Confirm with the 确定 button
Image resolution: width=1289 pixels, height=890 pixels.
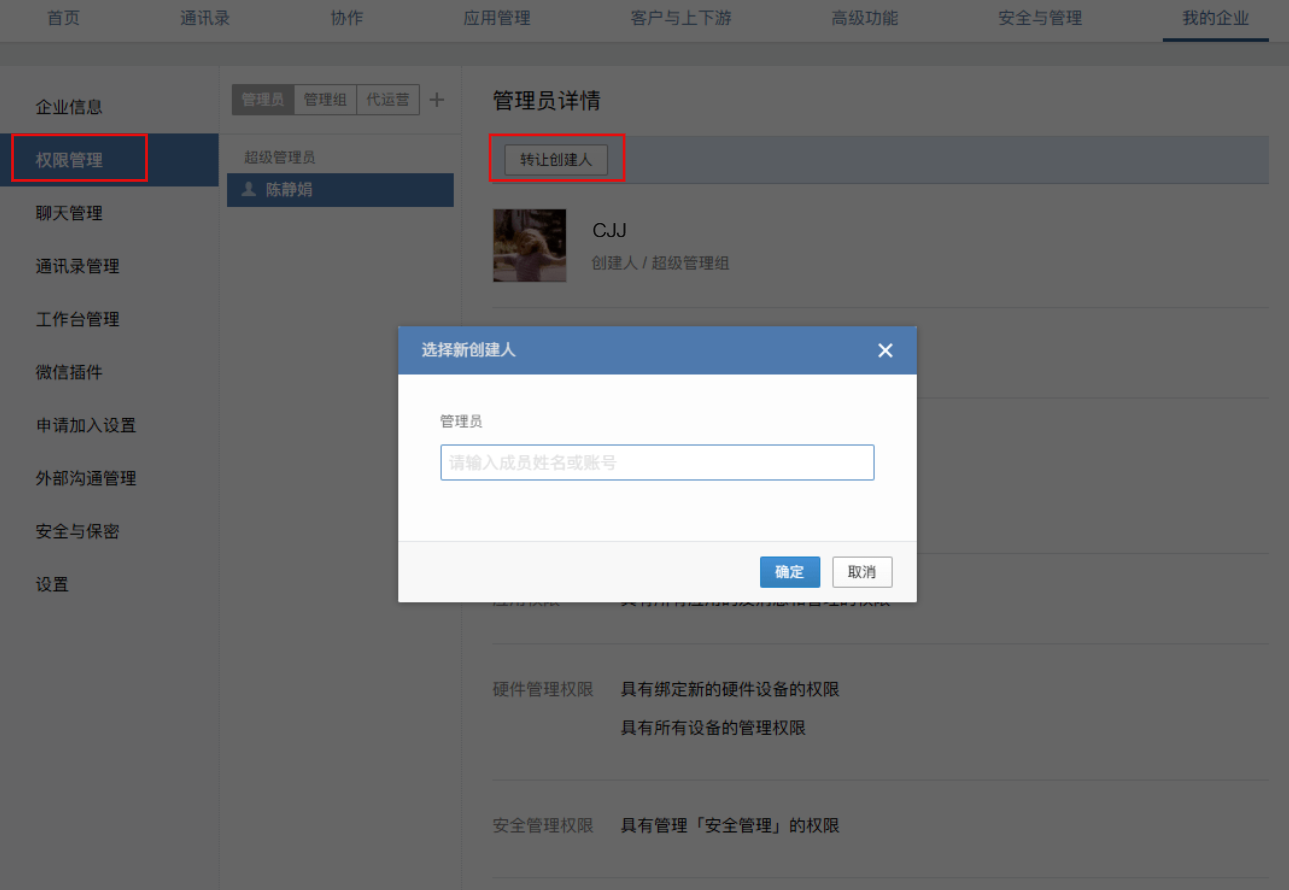tap(790, 572)
